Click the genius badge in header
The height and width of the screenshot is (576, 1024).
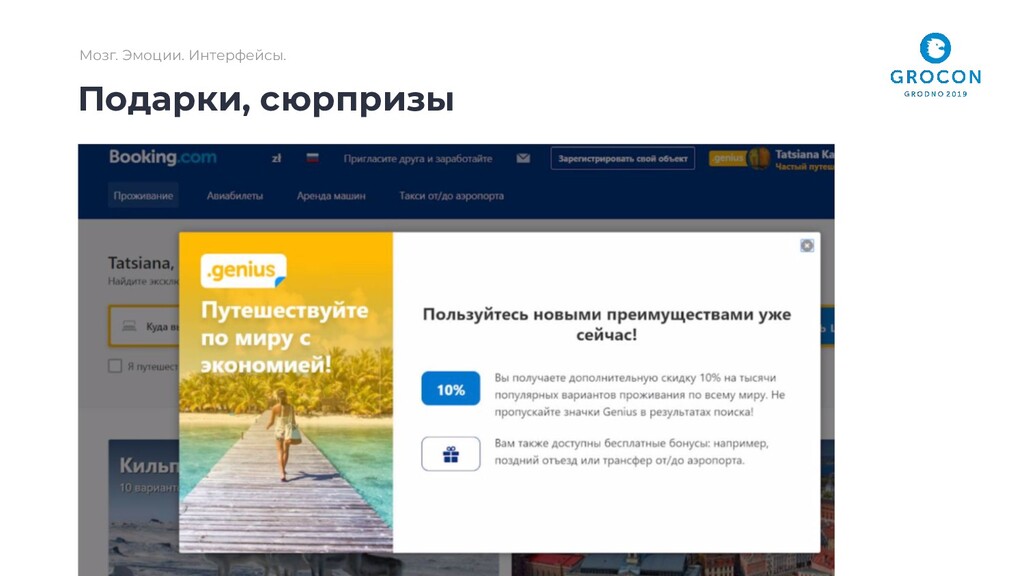728,159
